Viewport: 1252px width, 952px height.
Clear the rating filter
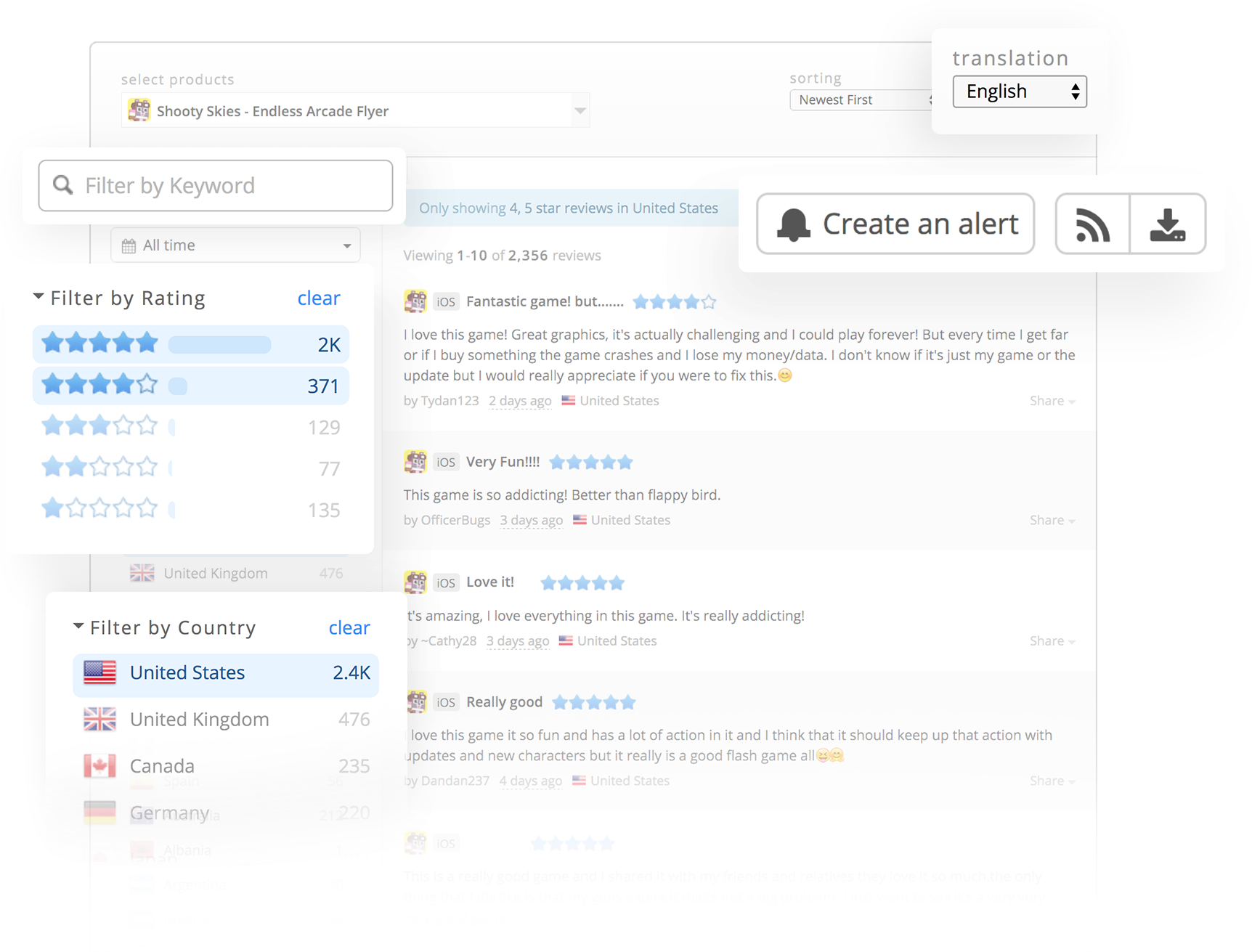pyautogui.click(x=319, y=298)
